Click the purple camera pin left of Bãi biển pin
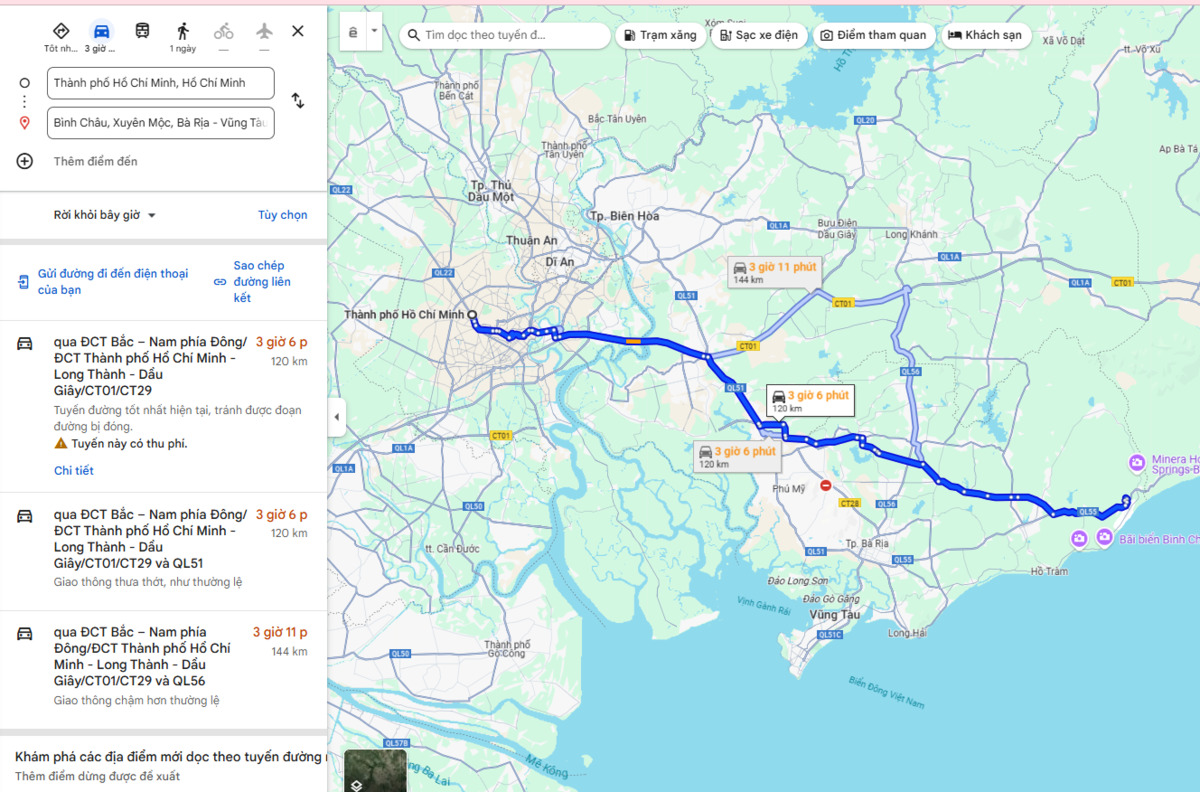This screenshot has width=1200, height=792. click(x=1079, y=539)
